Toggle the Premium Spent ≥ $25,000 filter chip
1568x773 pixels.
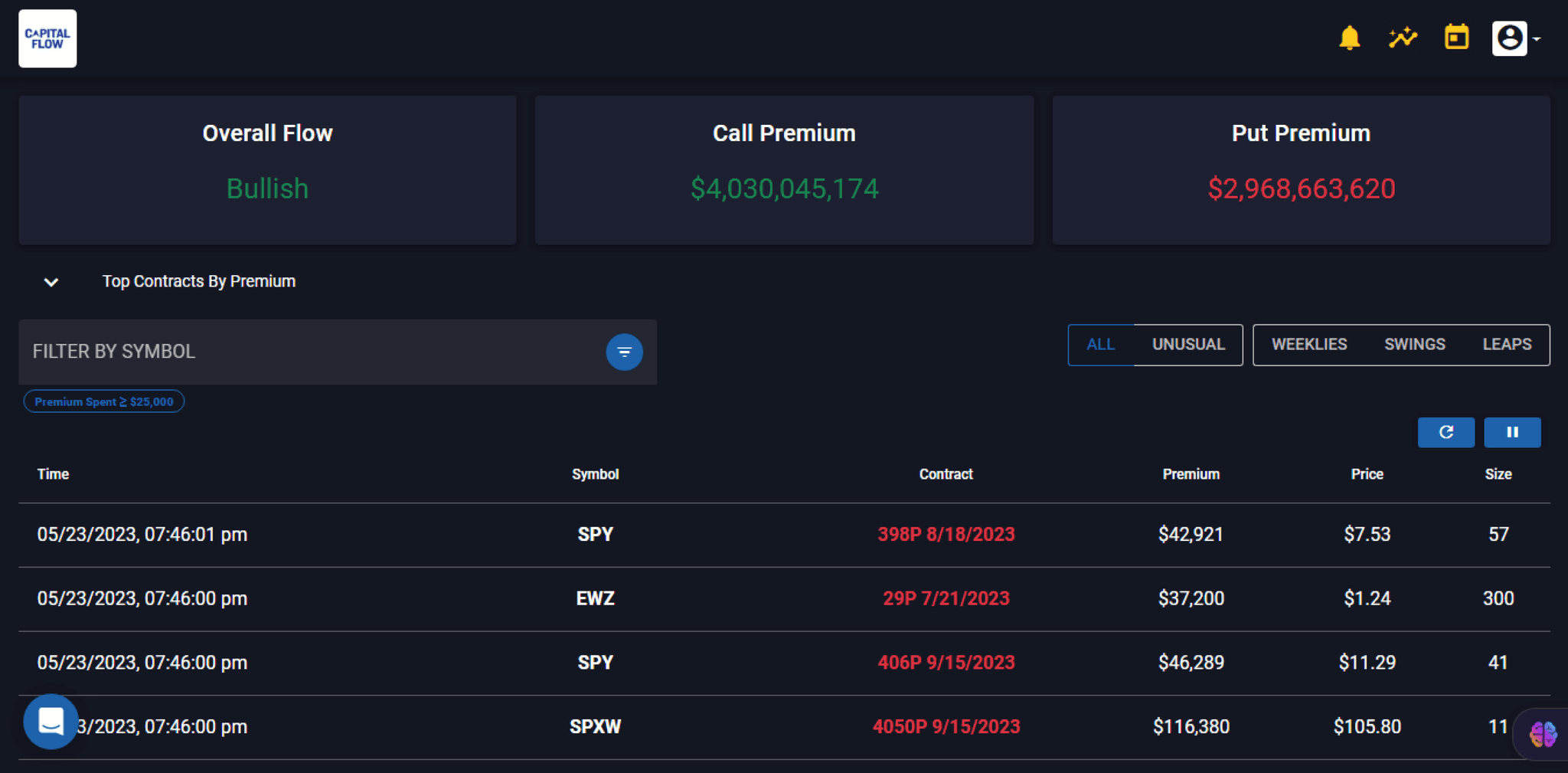click(x=103, y=401)
